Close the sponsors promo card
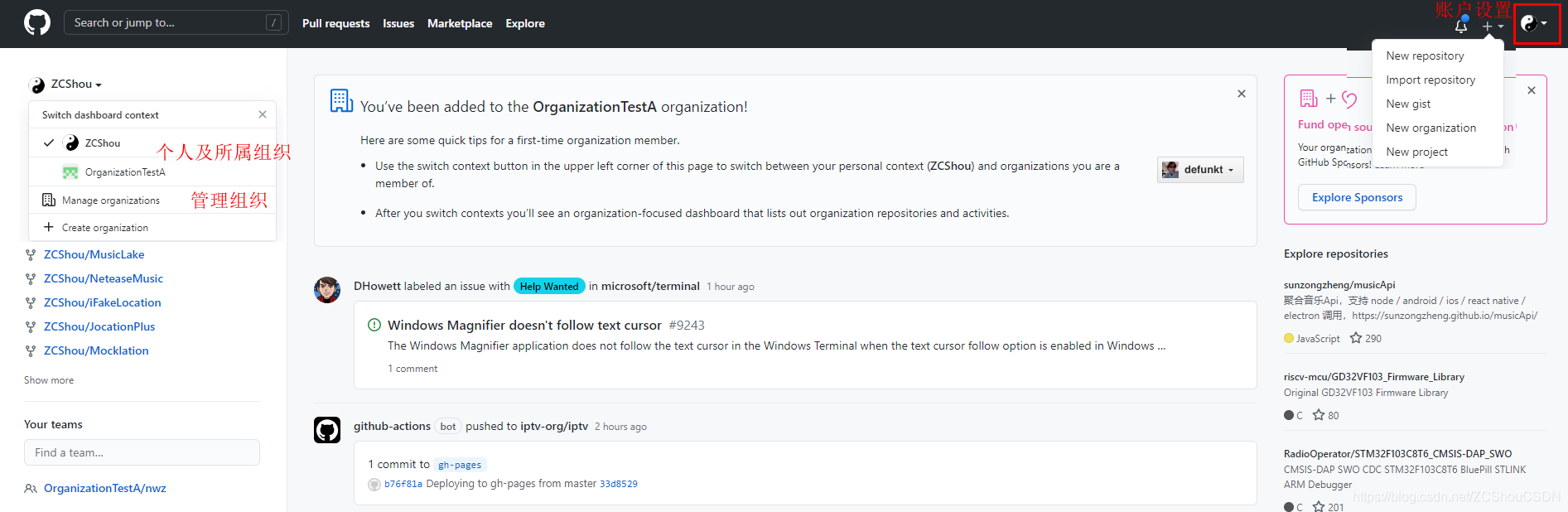 (1532, 90)
